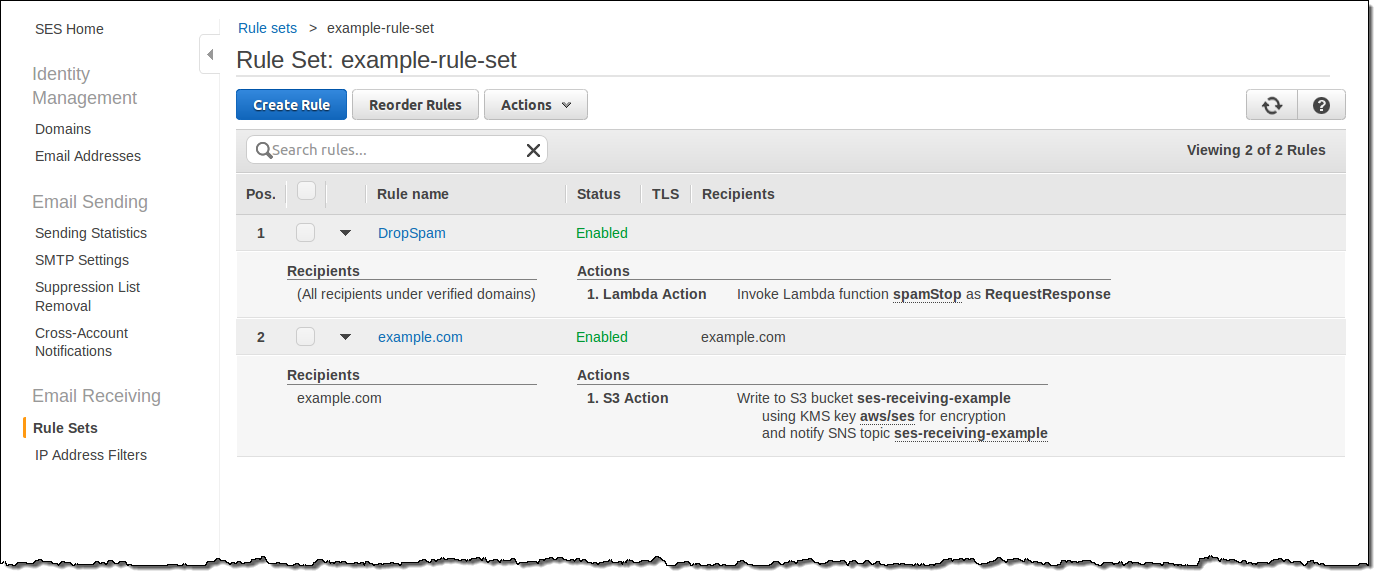Check the DropSpam rule checkbox
This screenshot has width=1379, height=576.
click(x=305, y=232)
